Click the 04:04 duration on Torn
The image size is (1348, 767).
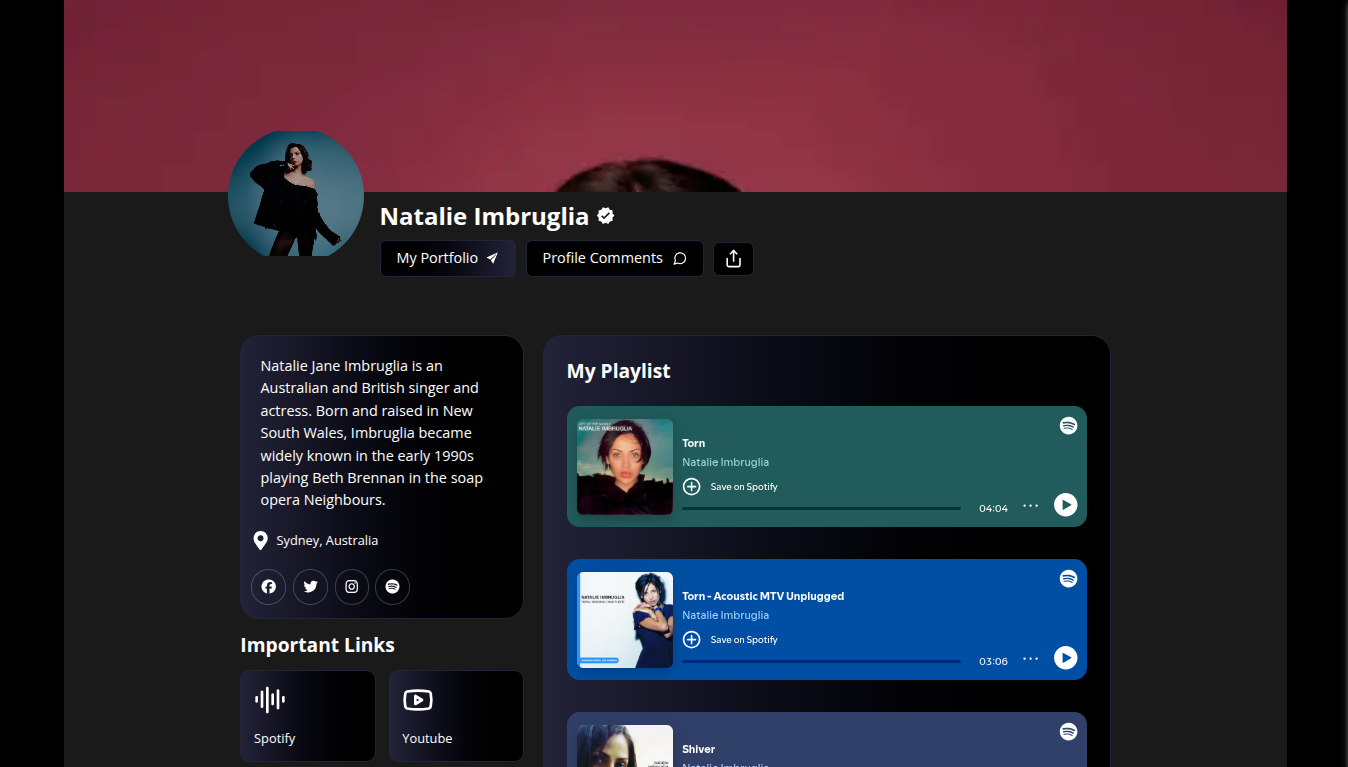click(x=993, y=508)
